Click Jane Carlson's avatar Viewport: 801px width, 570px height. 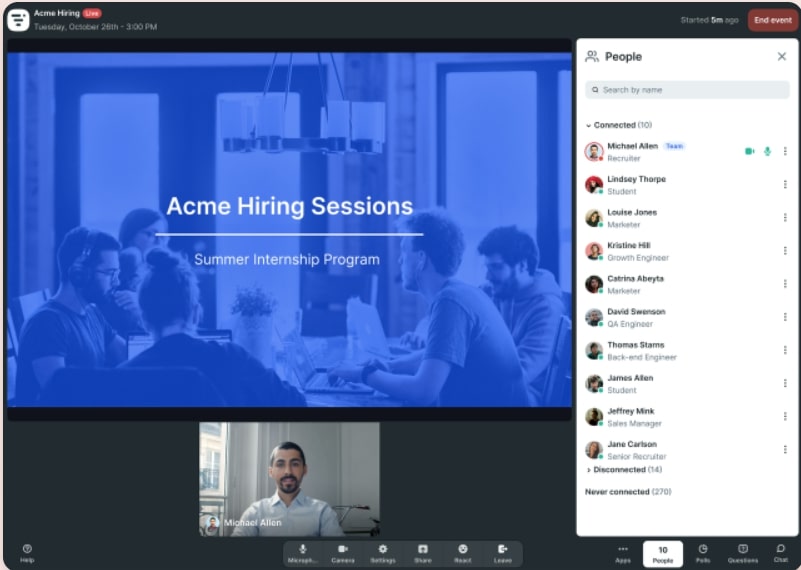(594, 450)
